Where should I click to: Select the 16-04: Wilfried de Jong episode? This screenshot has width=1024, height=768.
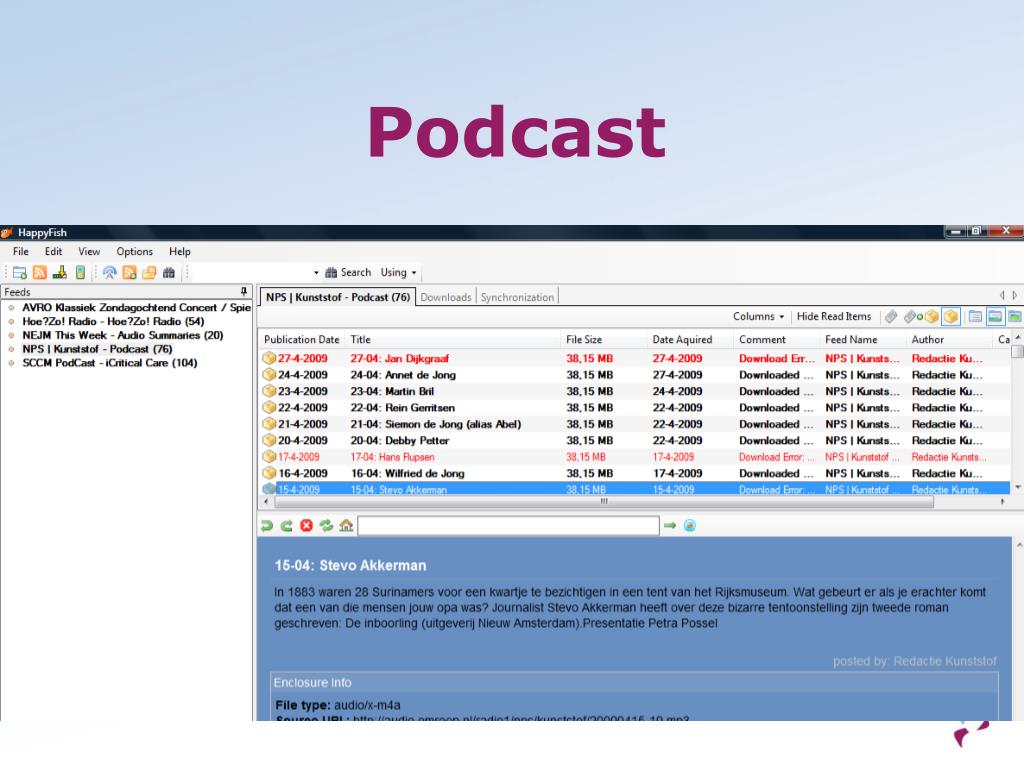[635, 473]
